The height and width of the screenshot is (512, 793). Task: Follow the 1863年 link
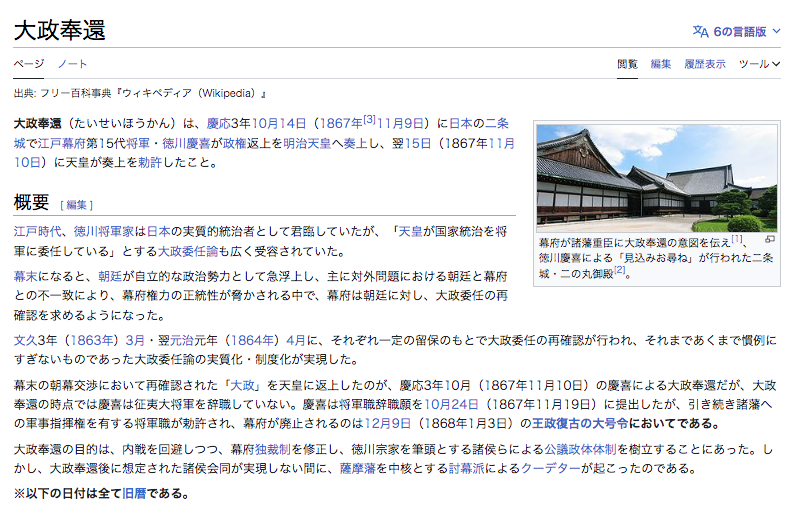point(93,340)
